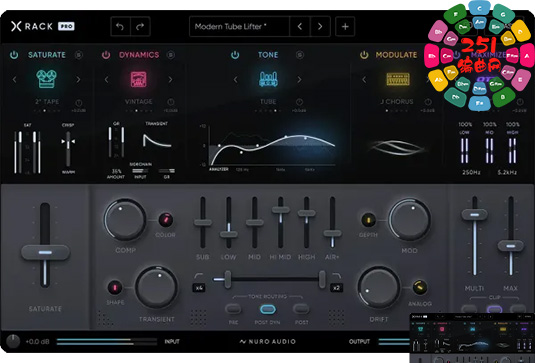Screen dimensions: 535x363
Task: Open the Modern Tube Lifter preset menu
Action: click(239, 26)
